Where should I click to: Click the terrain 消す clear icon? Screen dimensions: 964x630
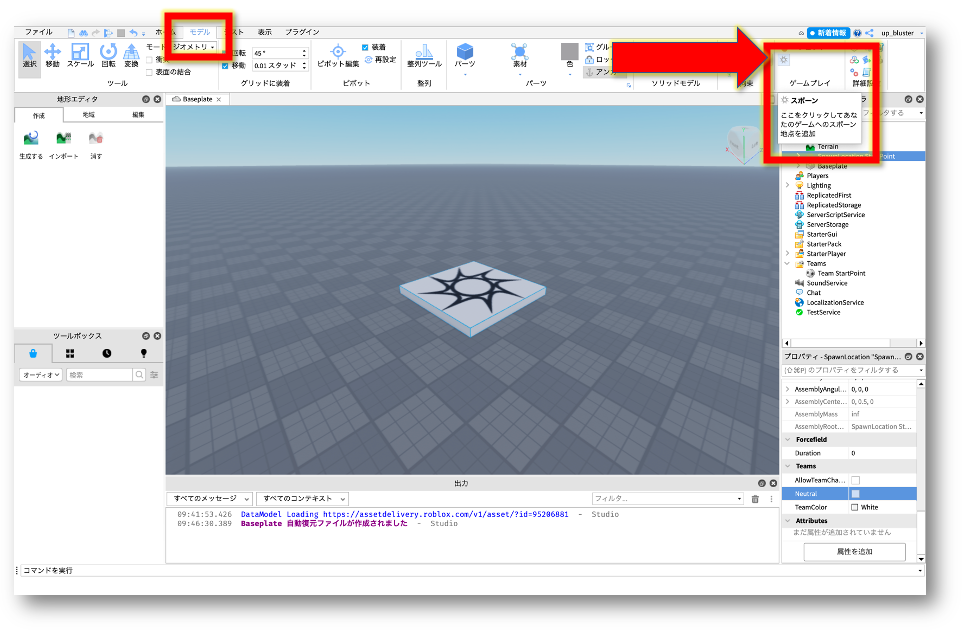click(x=95, y=138)
